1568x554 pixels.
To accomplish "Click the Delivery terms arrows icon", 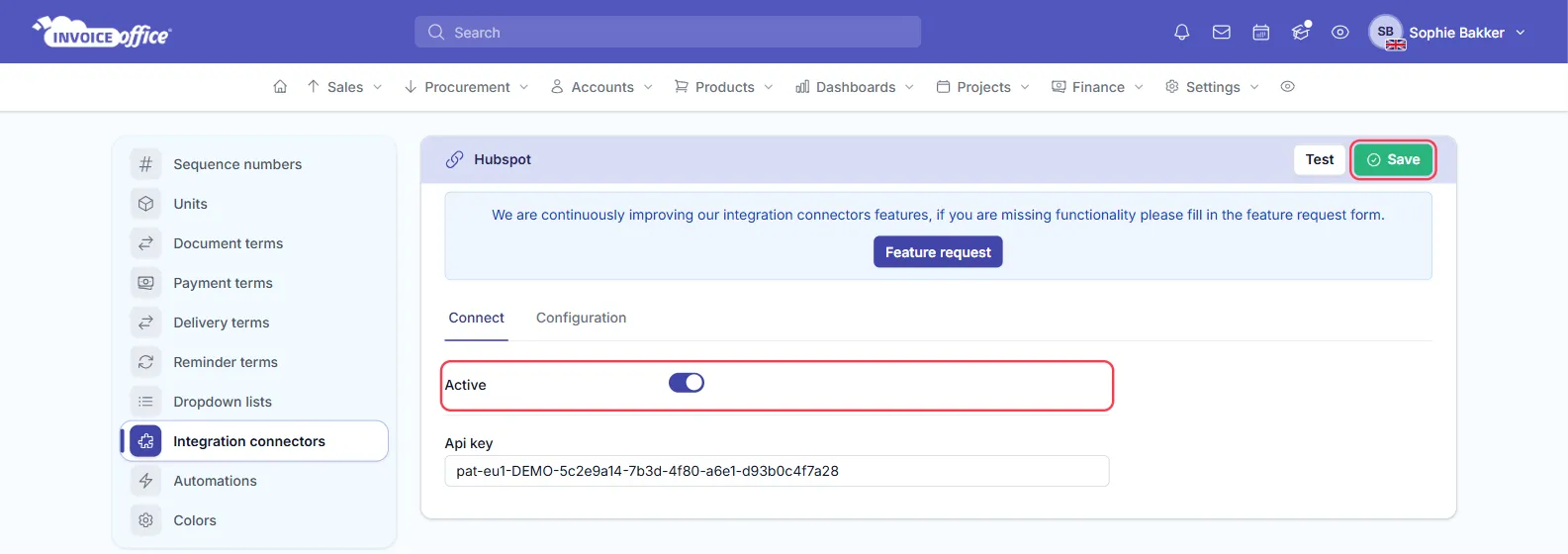I will (145, 323).
